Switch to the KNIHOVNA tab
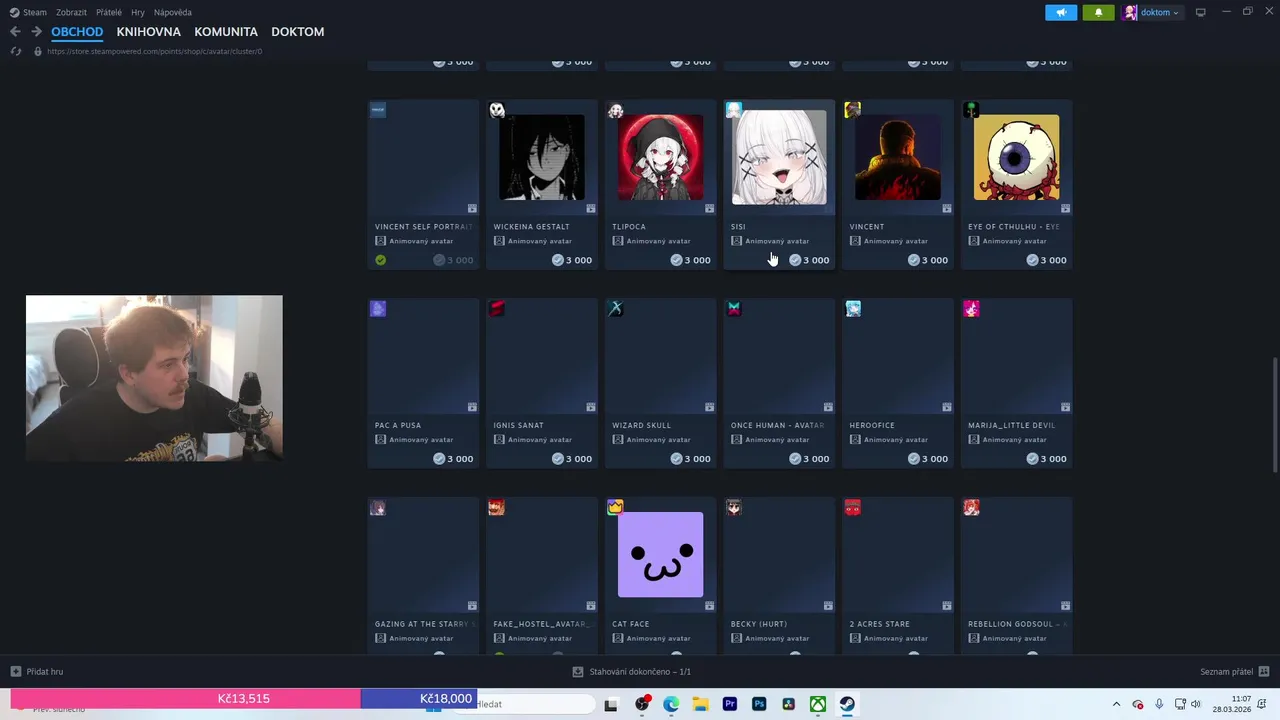1280x720 pixels. pos(149,32)
